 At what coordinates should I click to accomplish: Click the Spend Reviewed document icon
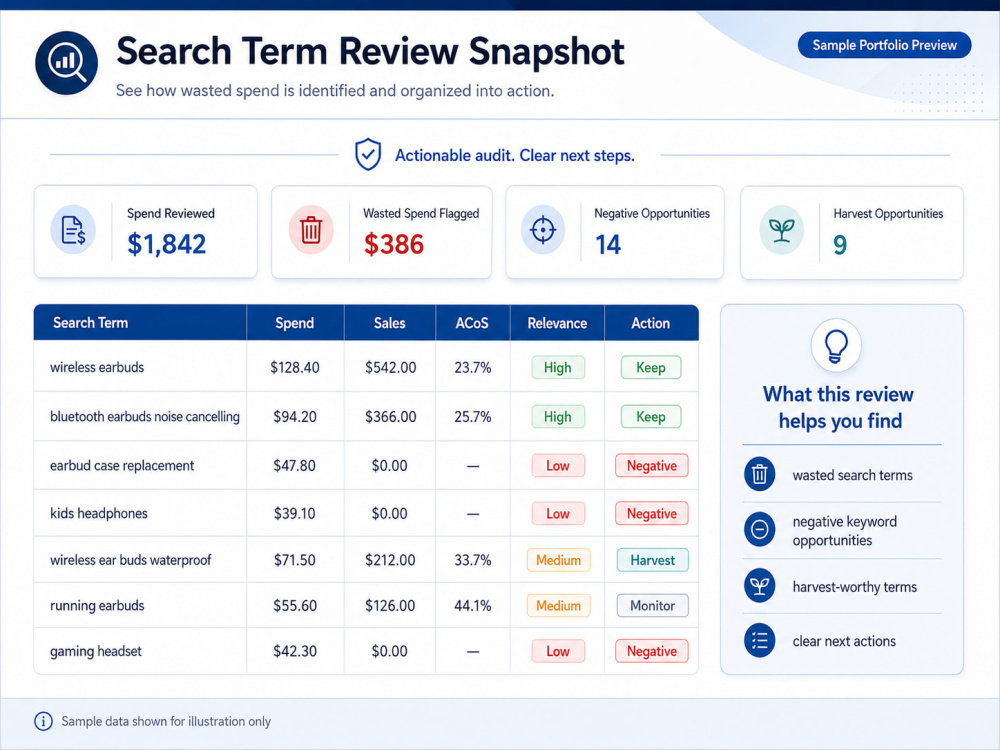click(x=73, y=230)
